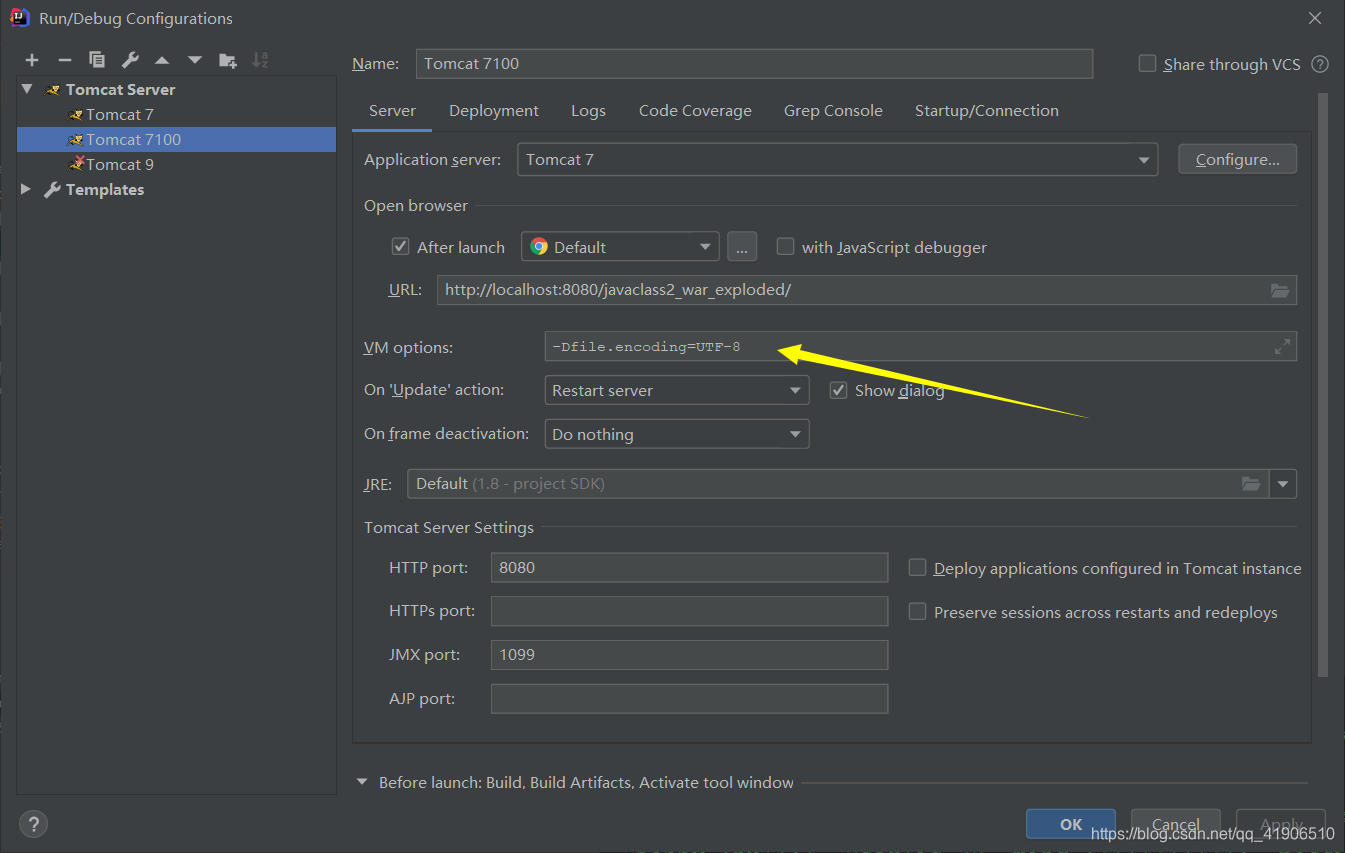The height and width of the screenshot is (853, 1345).
Task: Open the help question mark at dialog bottom
Action: pos(34,824)
